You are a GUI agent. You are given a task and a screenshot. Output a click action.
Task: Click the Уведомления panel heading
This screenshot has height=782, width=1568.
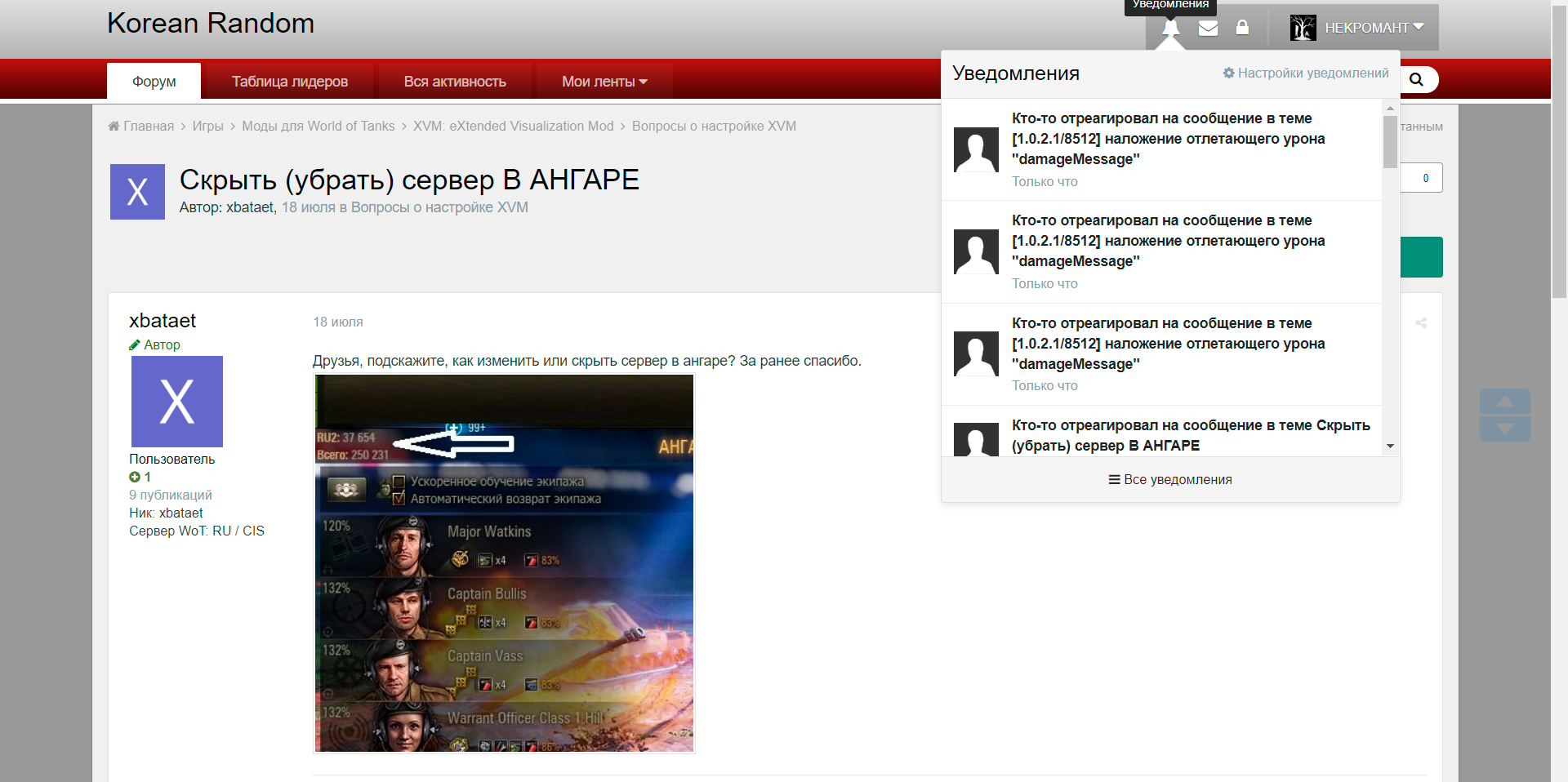pos(1016,73)
